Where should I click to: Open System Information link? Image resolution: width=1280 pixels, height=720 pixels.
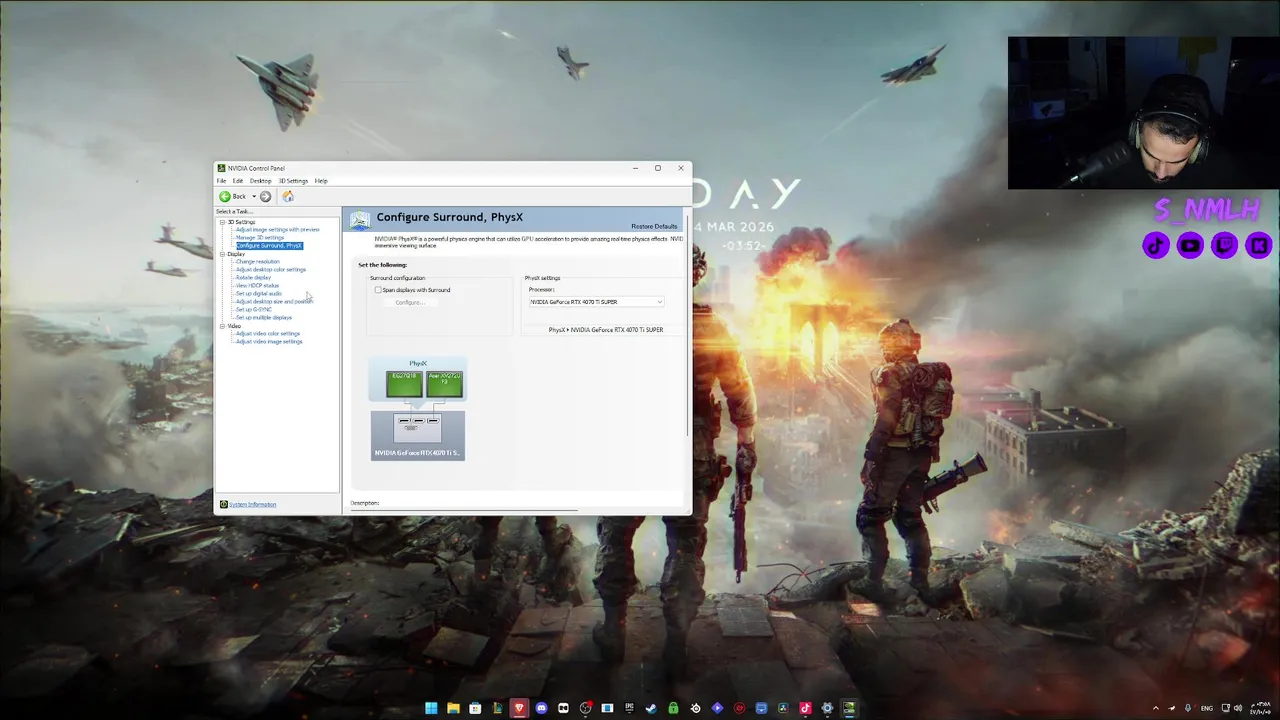coord(252,504)
